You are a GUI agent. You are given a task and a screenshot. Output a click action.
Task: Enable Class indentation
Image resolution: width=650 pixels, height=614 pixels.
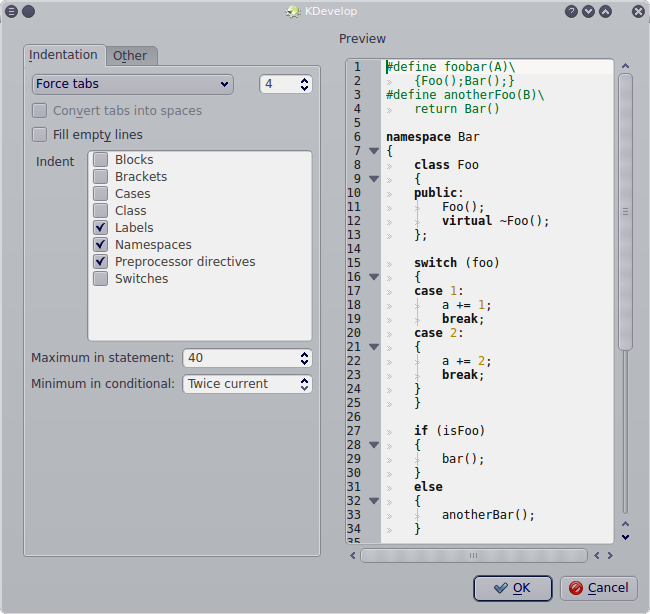click(101, 211)
